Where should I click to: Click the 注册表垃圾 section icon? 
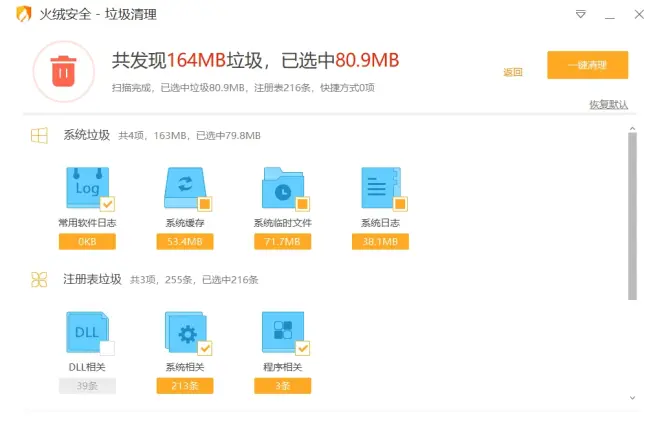pos(39,280)
